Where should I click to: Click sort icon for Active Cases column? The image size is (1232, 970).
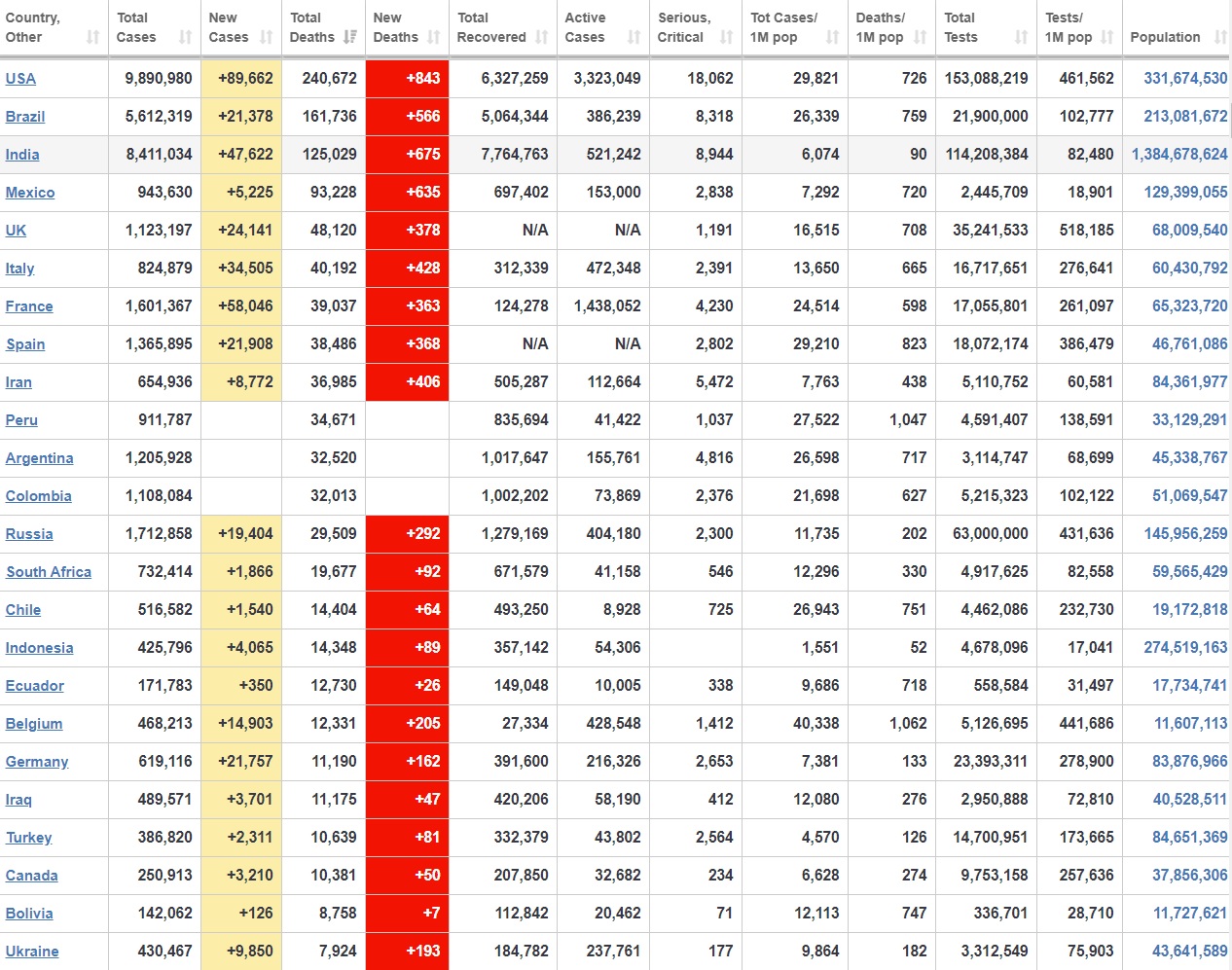pyautogui.click(x=634, y=38)
